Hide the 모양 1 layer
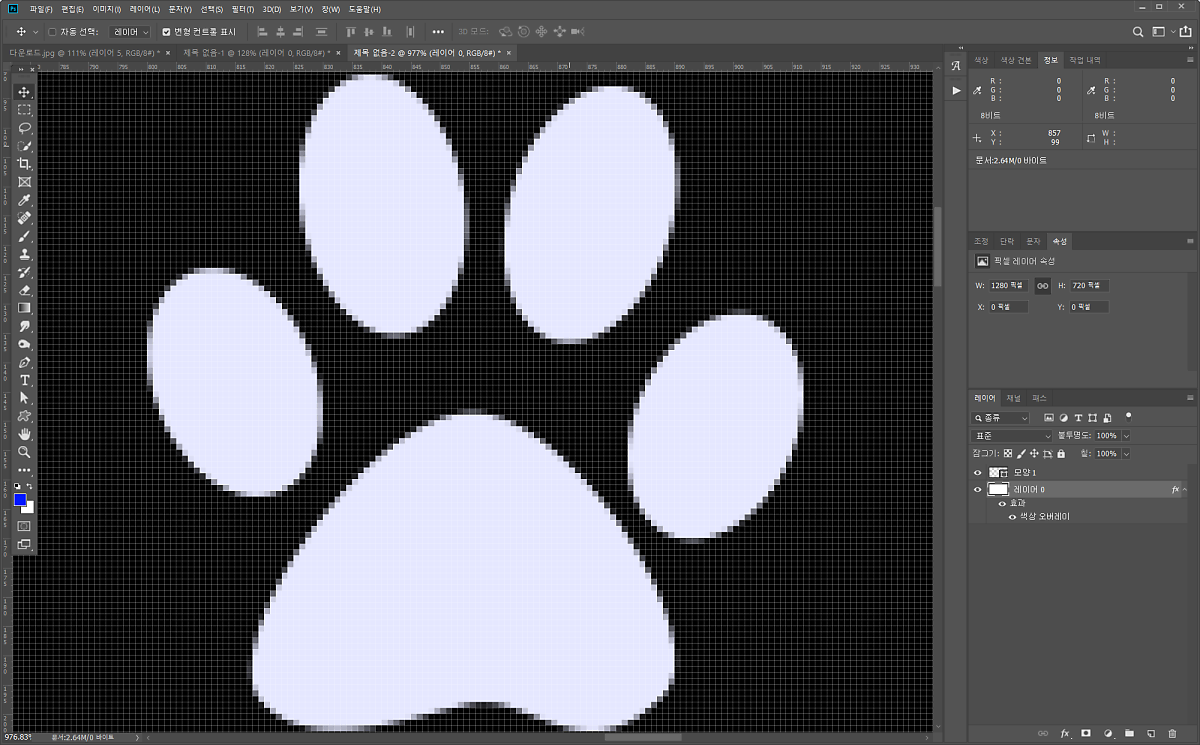Screen dimensions: 1200x745 pyautogui.click(x=978, y=472)
